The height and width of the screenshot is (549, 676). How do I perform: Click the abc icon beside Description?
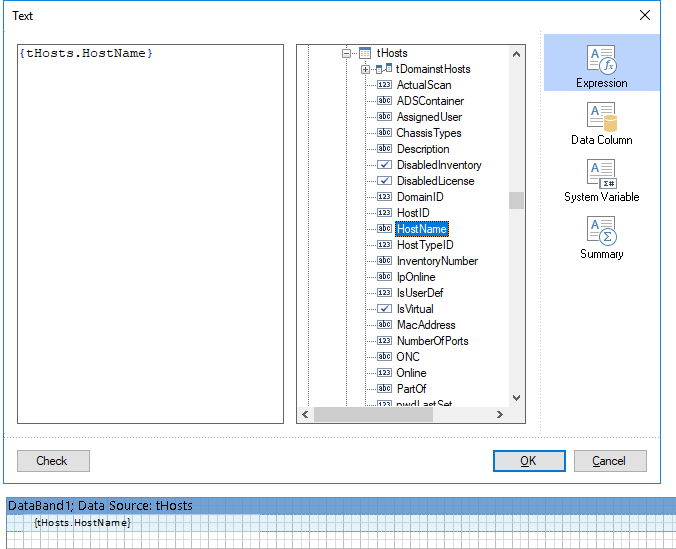pyautogui.click(x=384, y=148)
